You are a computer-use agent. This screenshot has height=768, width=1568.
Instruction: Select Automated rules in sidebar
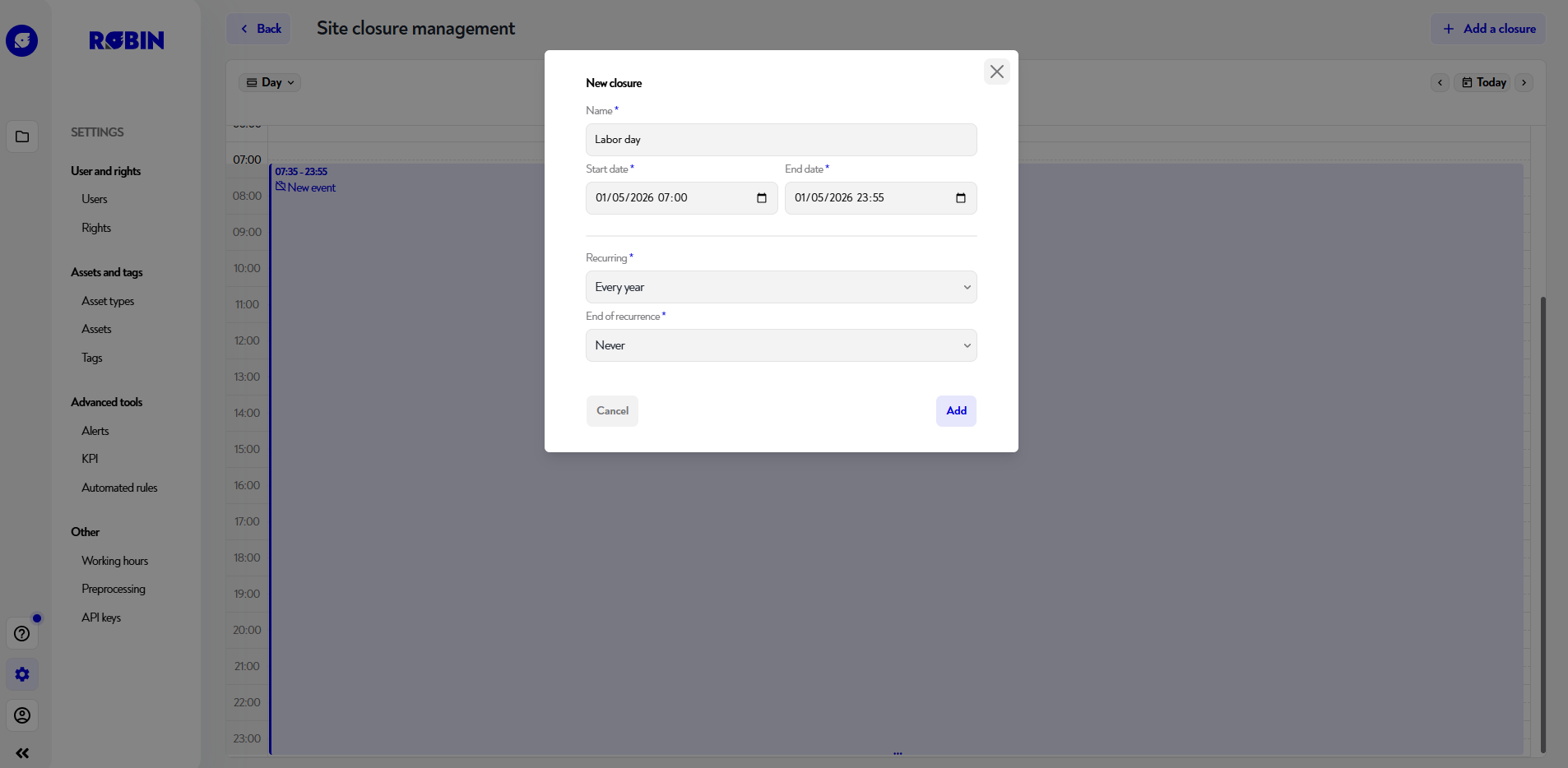[119, 488]
